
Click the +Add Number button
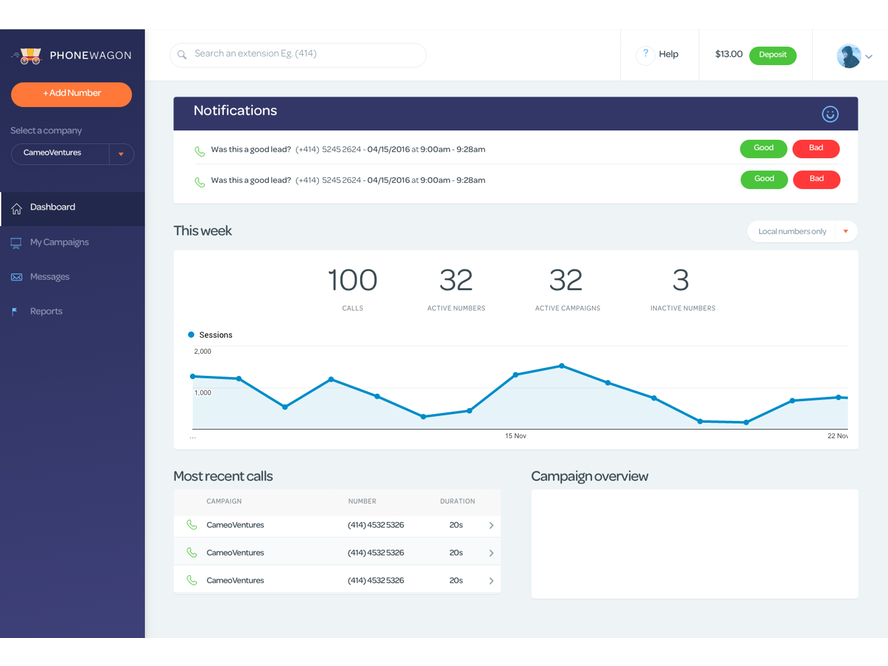tap(71, 94)
